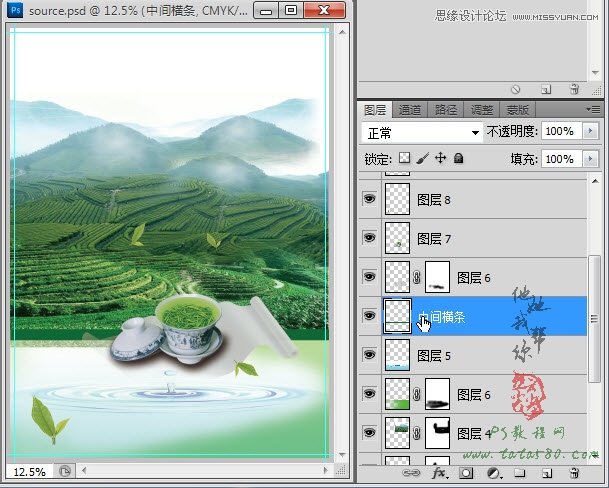Toggle lock transparent pixels
The height and width of the screenshot is (488, 609).
click(x=404, y=158)
